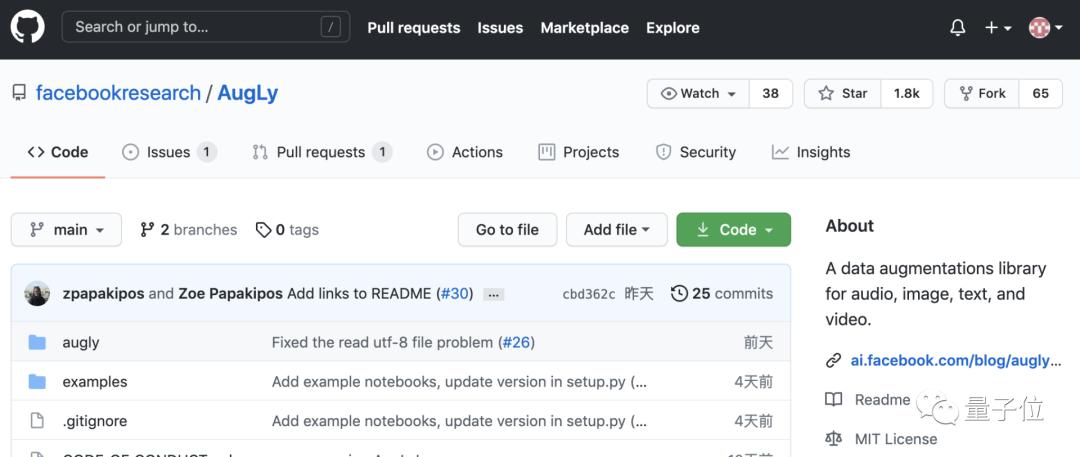Expand the Watch dropdown
1080x457 pixels.
click(698, 94)
